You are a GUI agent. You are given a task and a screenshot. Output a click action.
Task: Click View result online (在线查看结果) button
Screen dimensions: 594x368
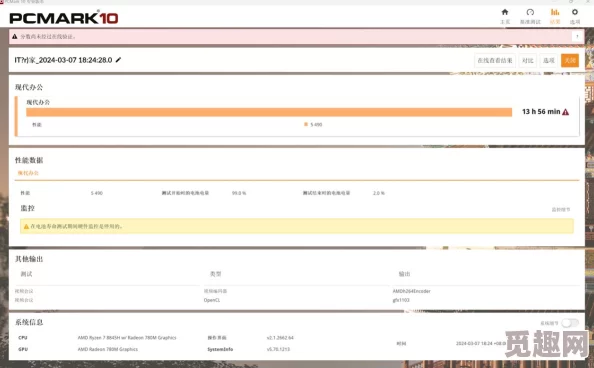(494, 61)
